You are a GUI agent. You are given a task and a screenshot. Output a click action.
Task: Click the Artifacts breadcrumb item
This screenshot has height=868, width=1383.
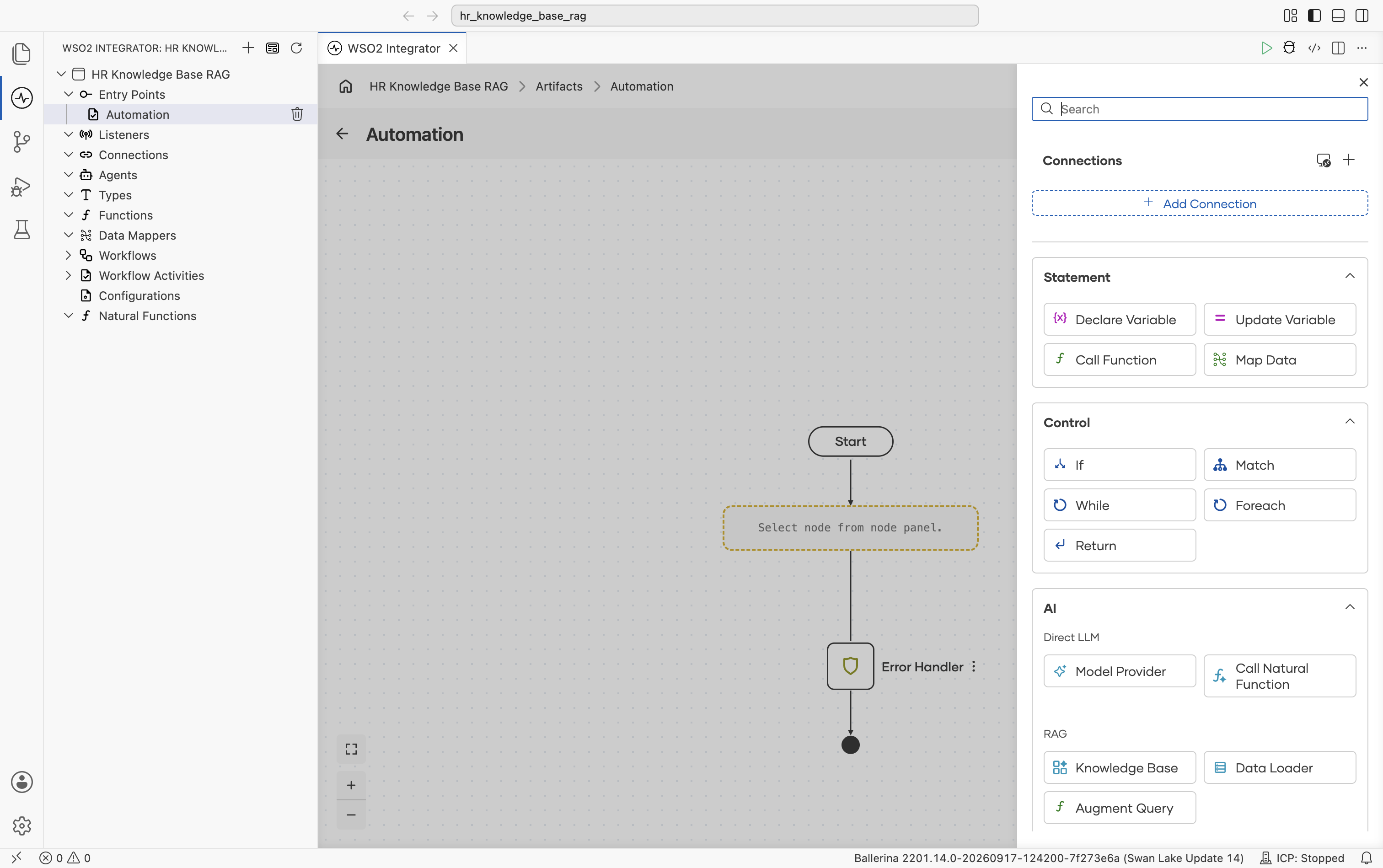pyautogui.click(x=558, y=86)
